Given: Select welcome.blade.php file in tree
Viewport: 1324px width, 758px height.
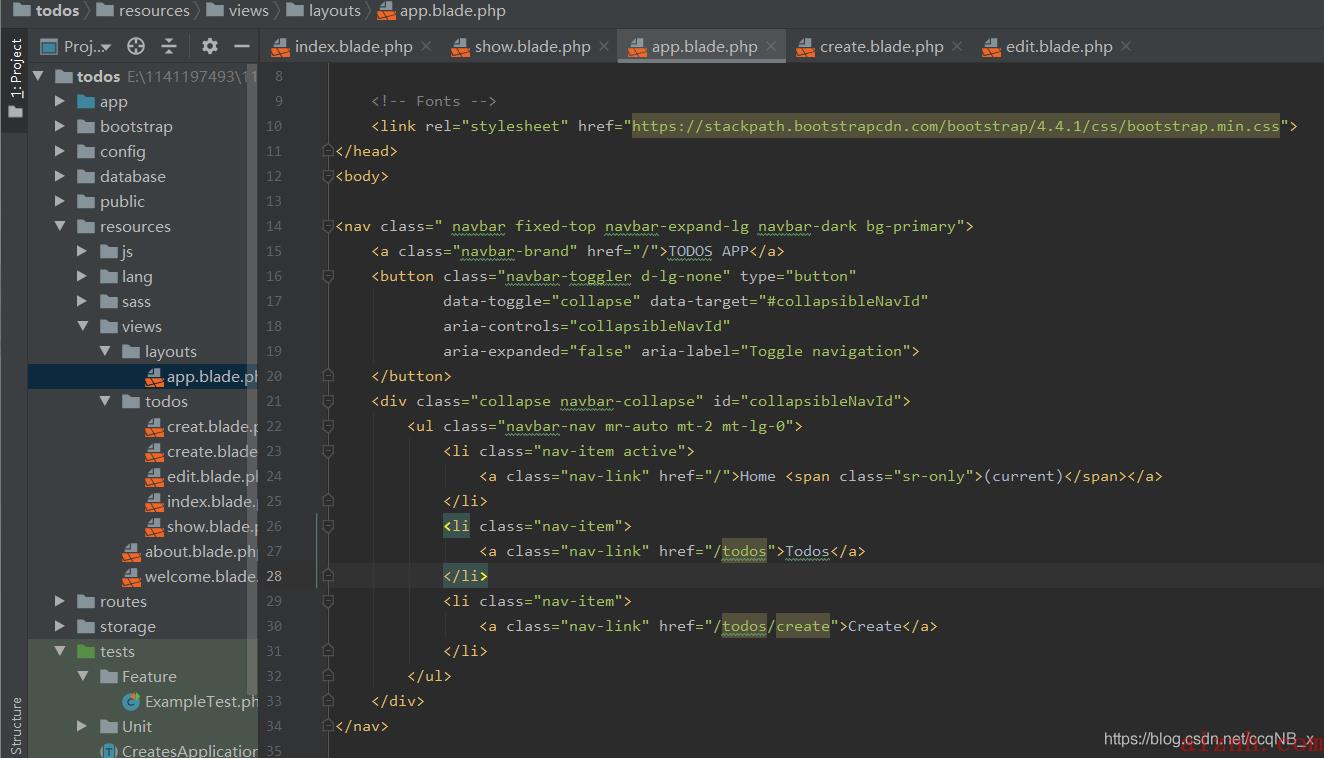Looking at the screenshot, I should 189,576.
